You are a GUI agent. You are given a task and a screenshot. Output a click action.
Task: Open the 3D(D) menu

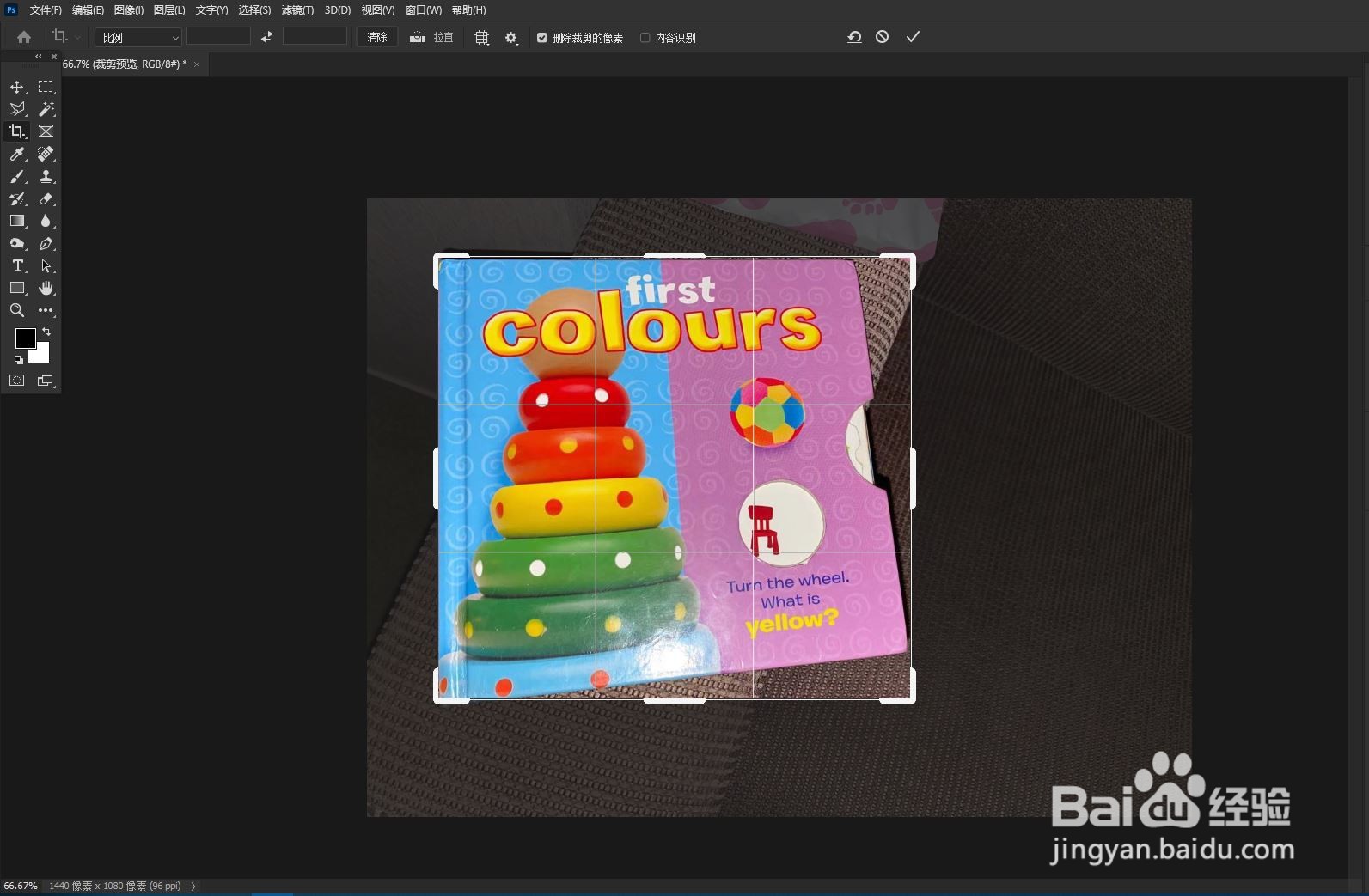click(338, 10)
